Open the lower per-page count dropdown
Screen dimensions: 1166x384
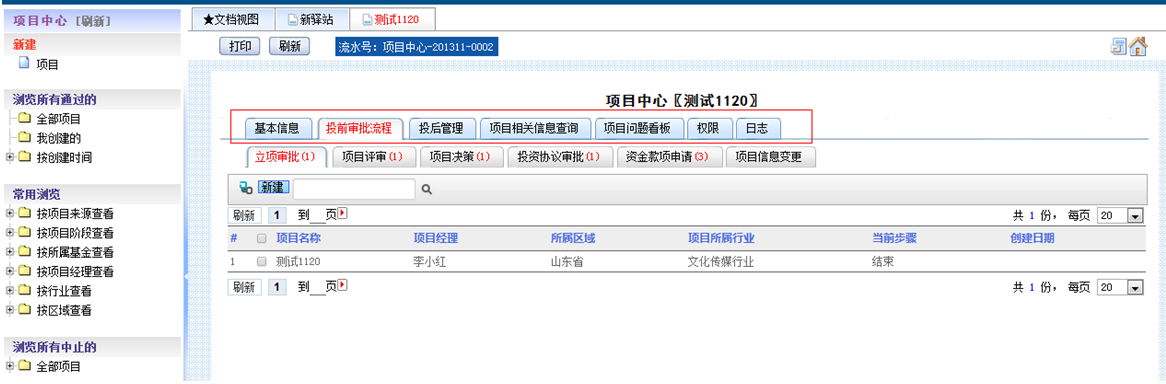pos(1135,287)
